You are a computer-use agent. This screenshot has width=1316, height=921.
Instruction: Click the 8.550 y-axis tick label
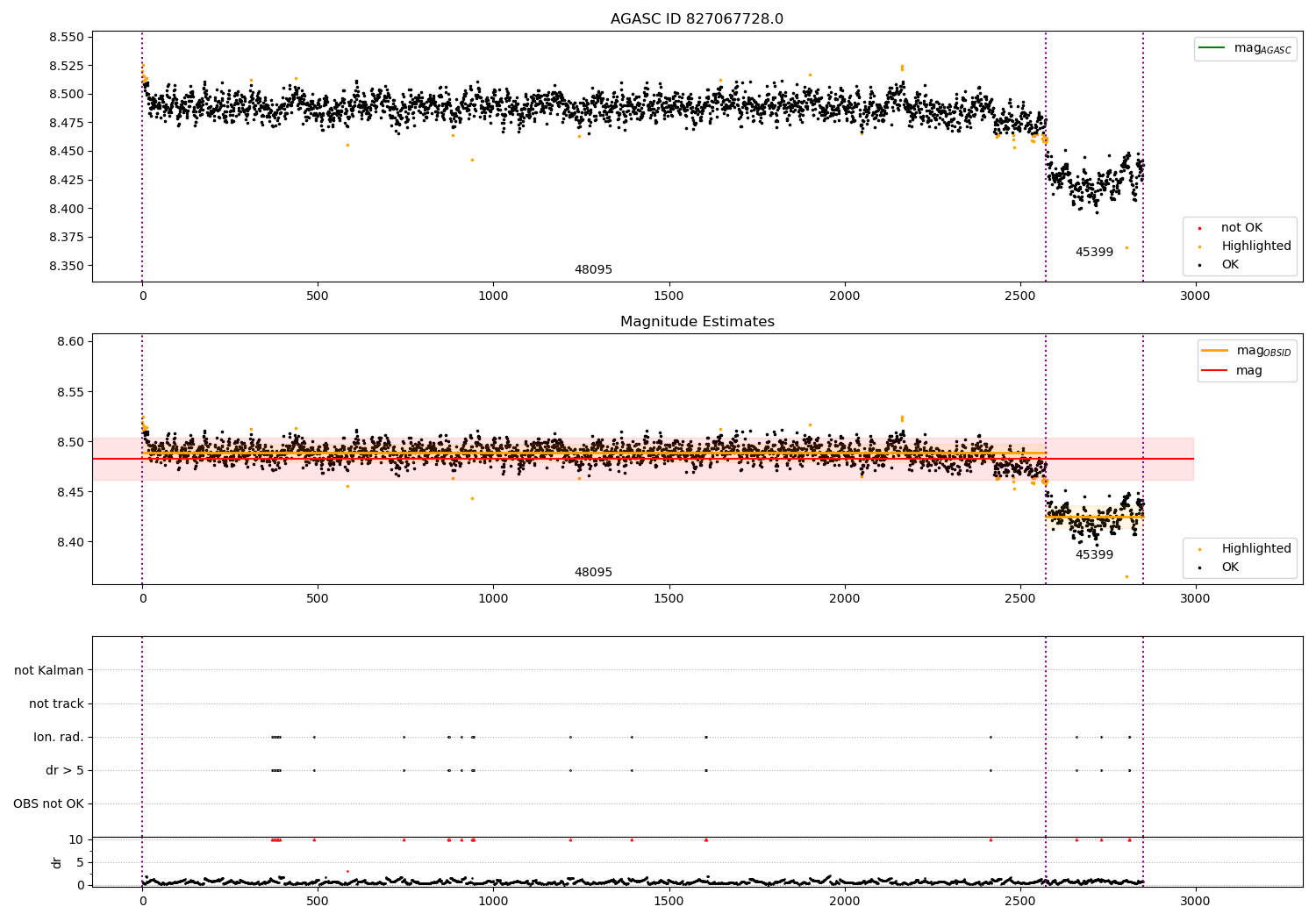coord(67,38)
